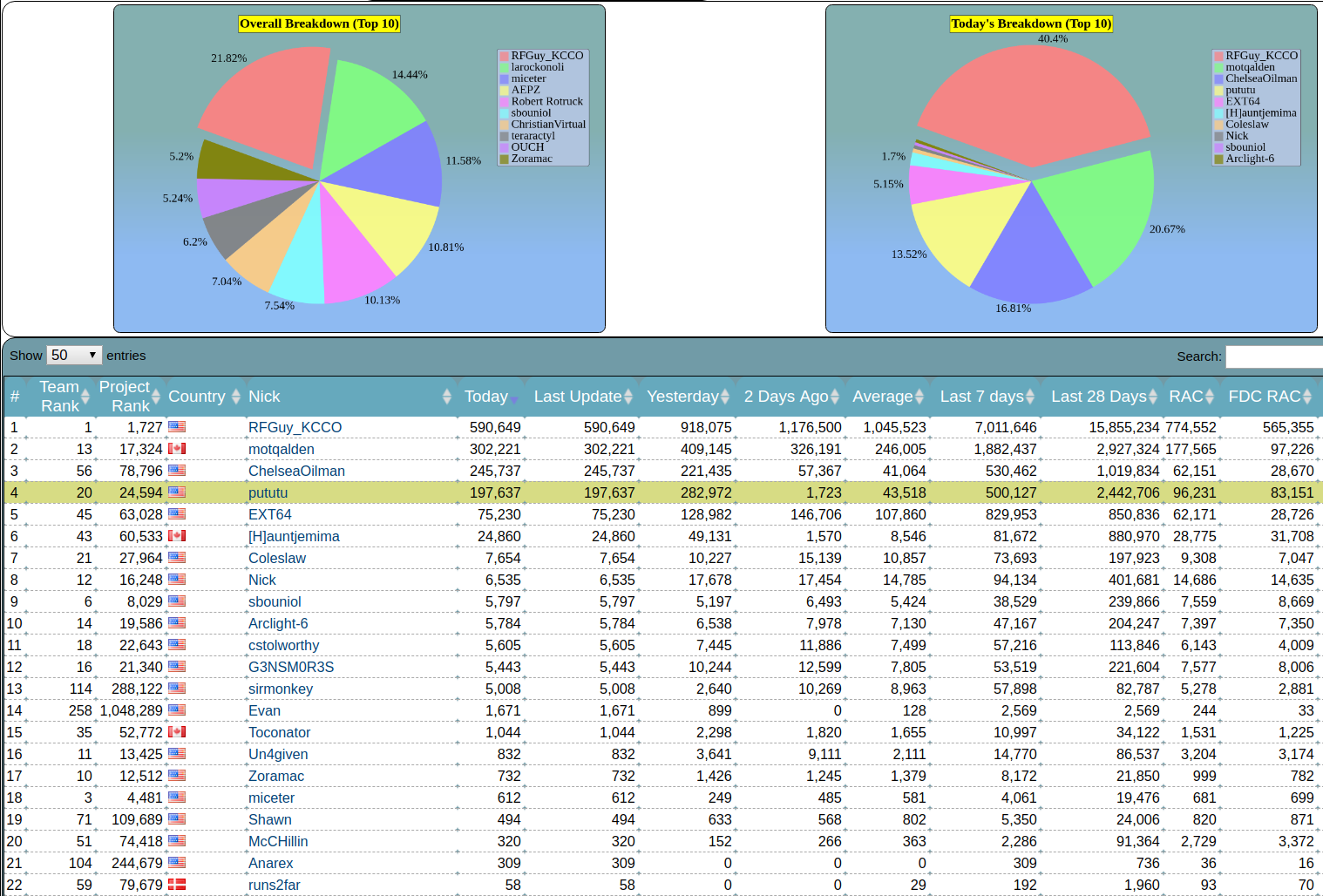Sort table by Last 7 days column
The height and width of the screenshot is (896, 1323).
click(981, 397)
